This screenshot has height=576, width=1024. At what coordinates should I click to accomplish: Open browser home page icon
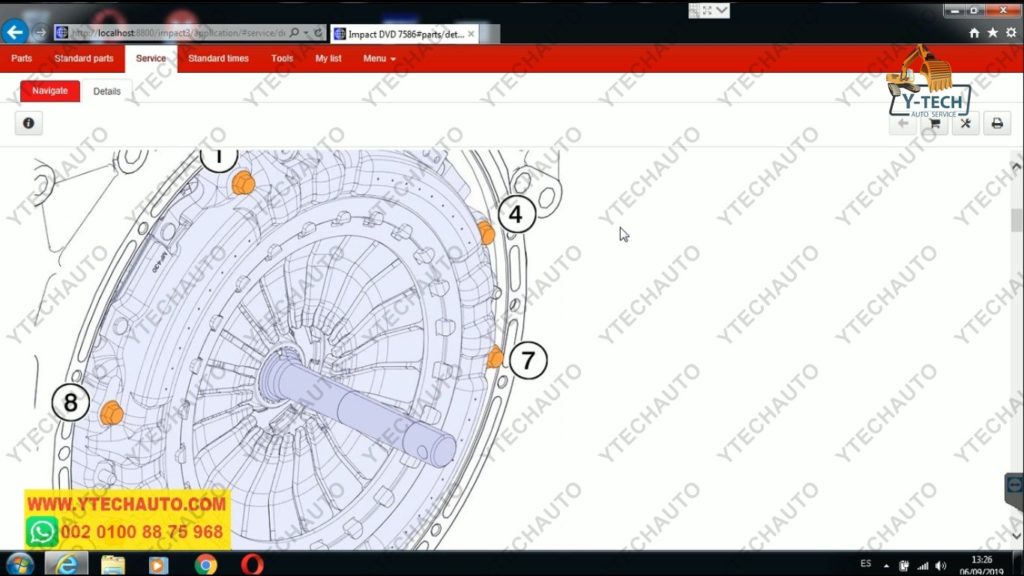[974, 33]
